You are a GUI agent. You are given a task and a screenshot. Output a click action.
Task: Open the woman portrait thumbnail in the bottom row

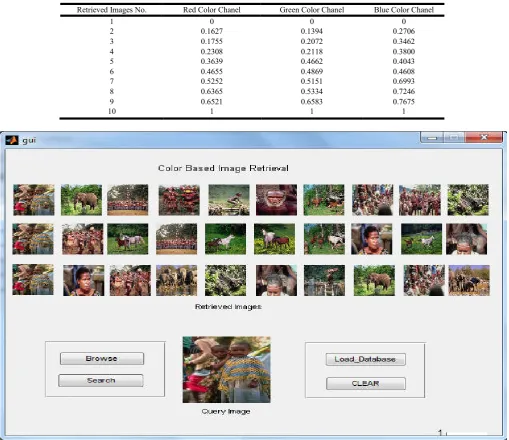point(84,280)
